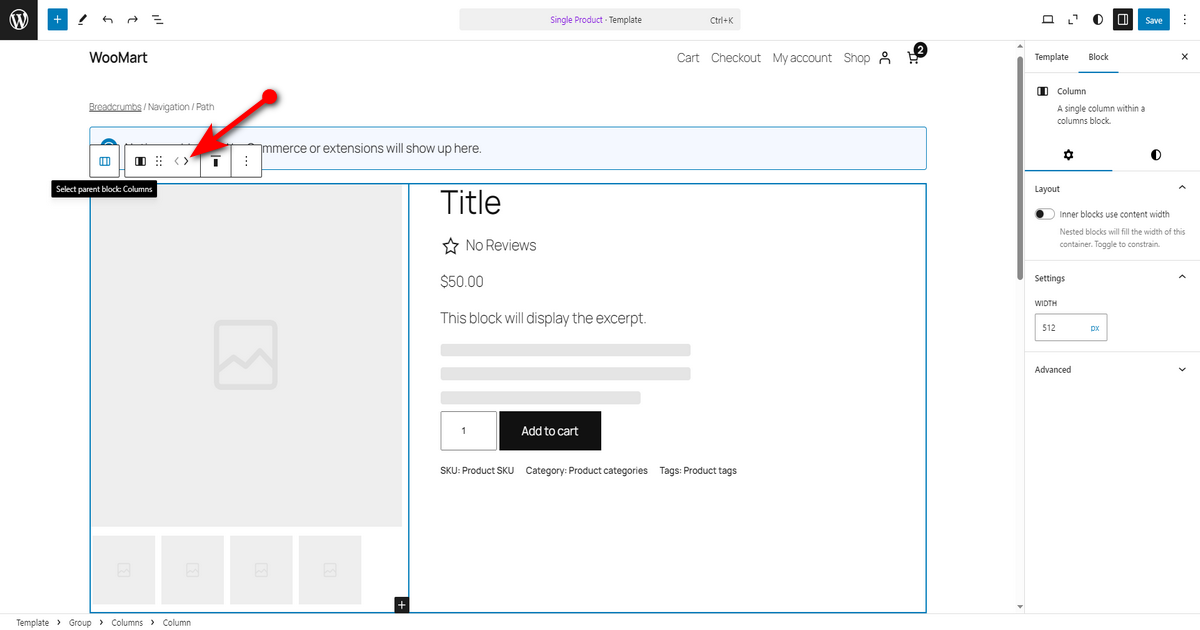Click the WordPress logo to leave the editor
1200x630 pixels.
click(19, 19)
